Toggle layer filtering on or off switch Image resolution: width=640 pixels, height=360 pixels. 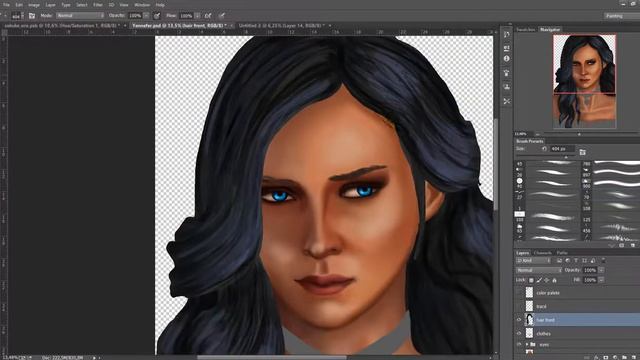[x=603, y=260]
